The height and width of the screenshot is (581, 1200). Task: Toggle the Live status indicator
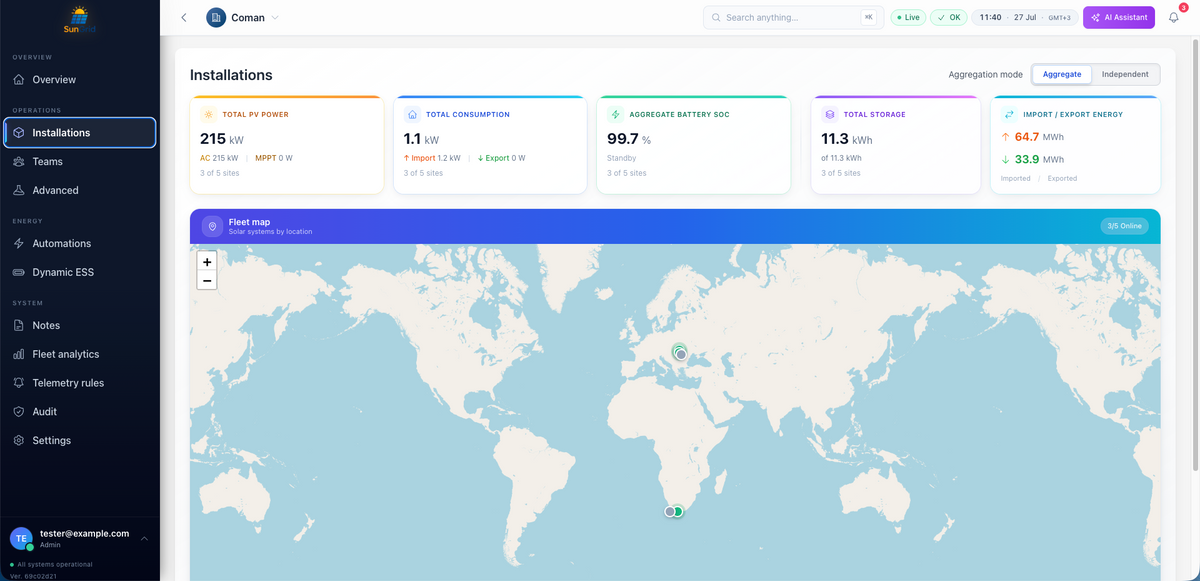(908, 17)
